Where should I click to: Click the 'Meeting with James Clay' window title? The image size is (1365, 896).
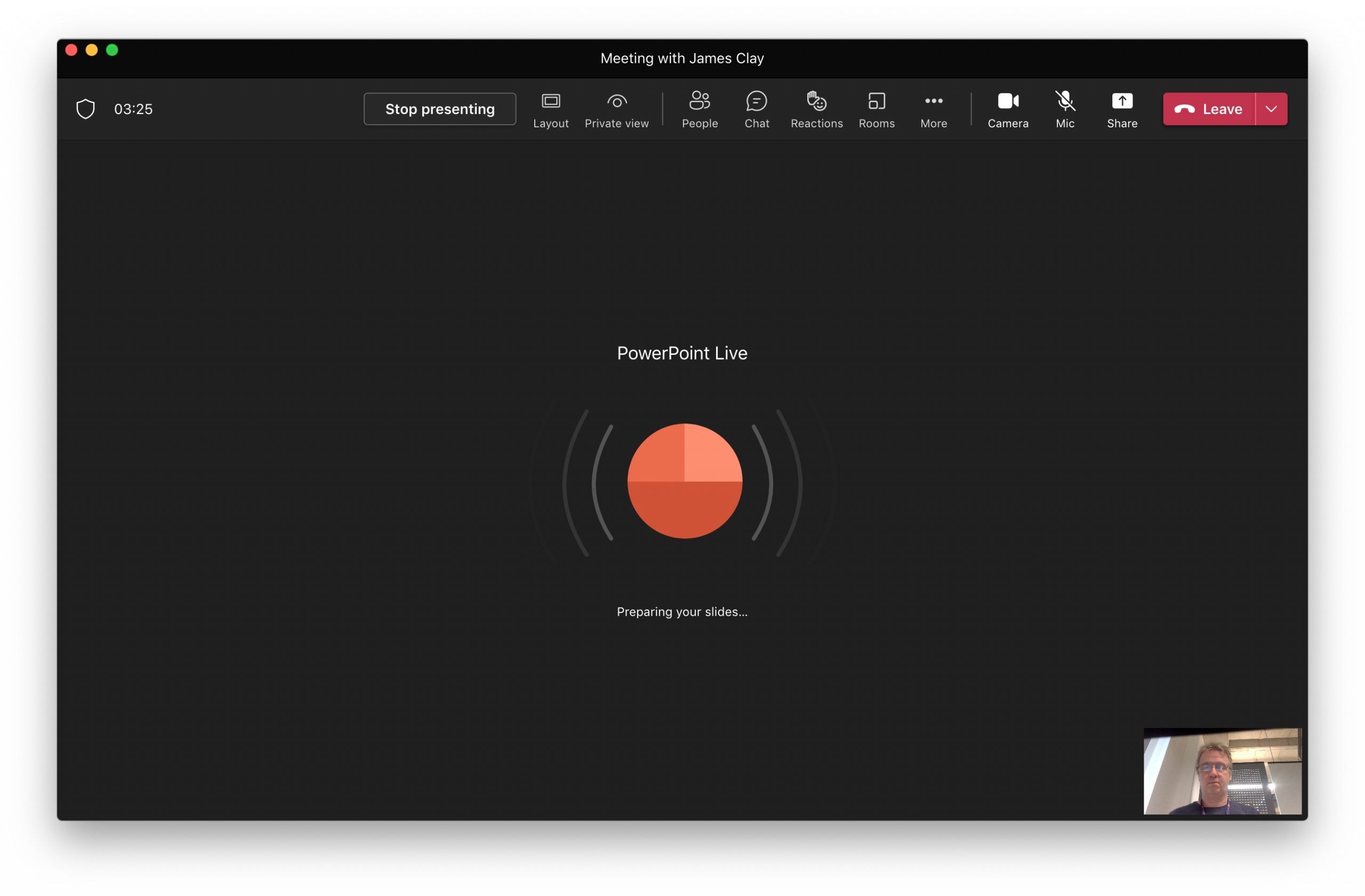pos(682,58)
